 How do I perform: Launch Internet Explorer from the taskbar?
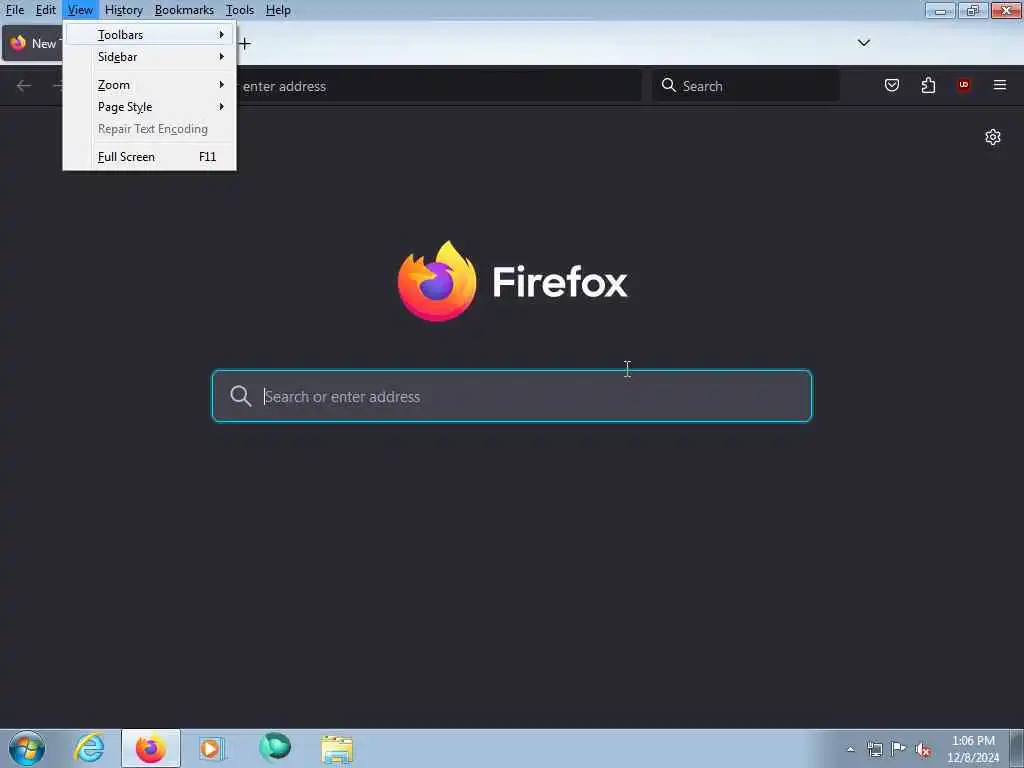[x=89, y=748]
